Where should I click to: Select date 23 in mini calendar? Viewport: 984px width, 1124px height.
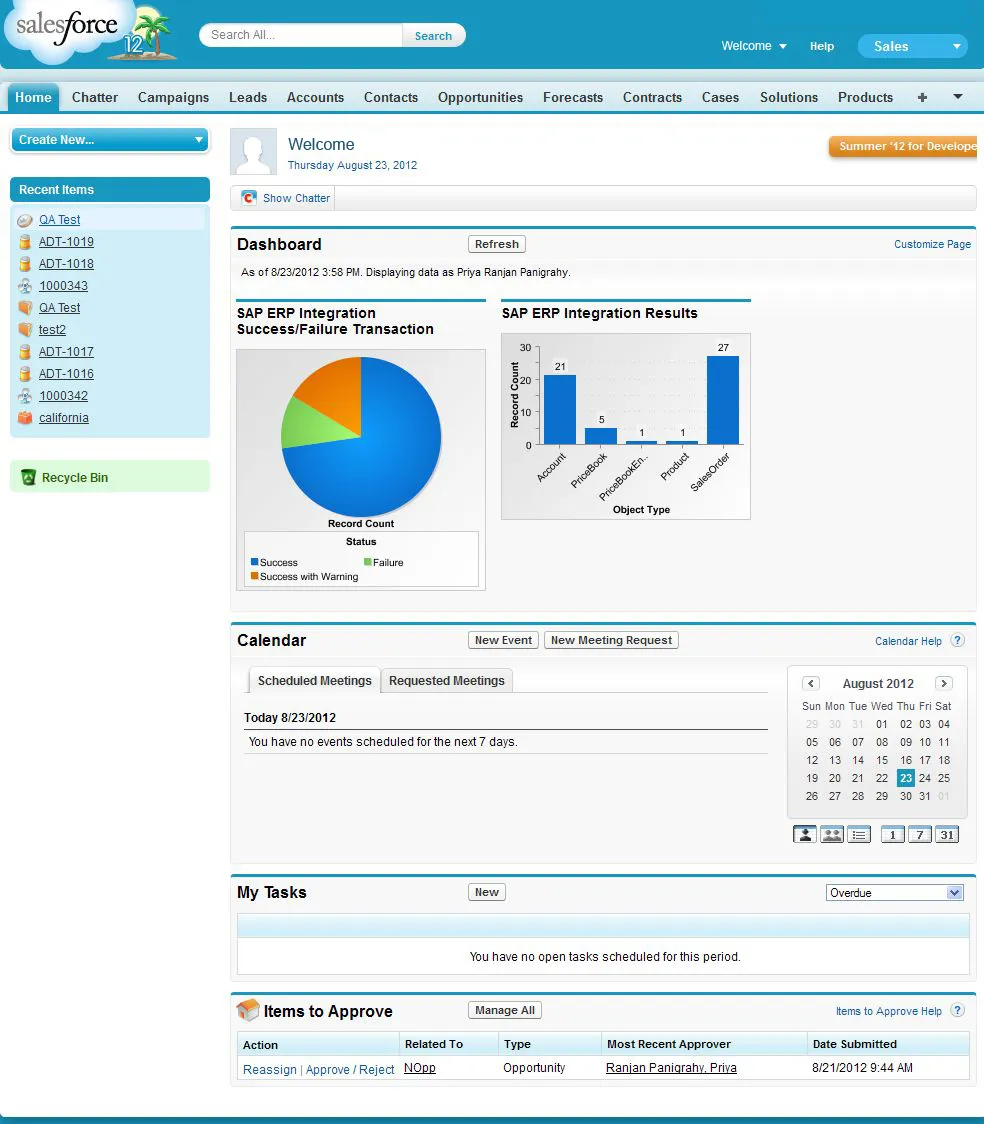[x=906, y=778]
